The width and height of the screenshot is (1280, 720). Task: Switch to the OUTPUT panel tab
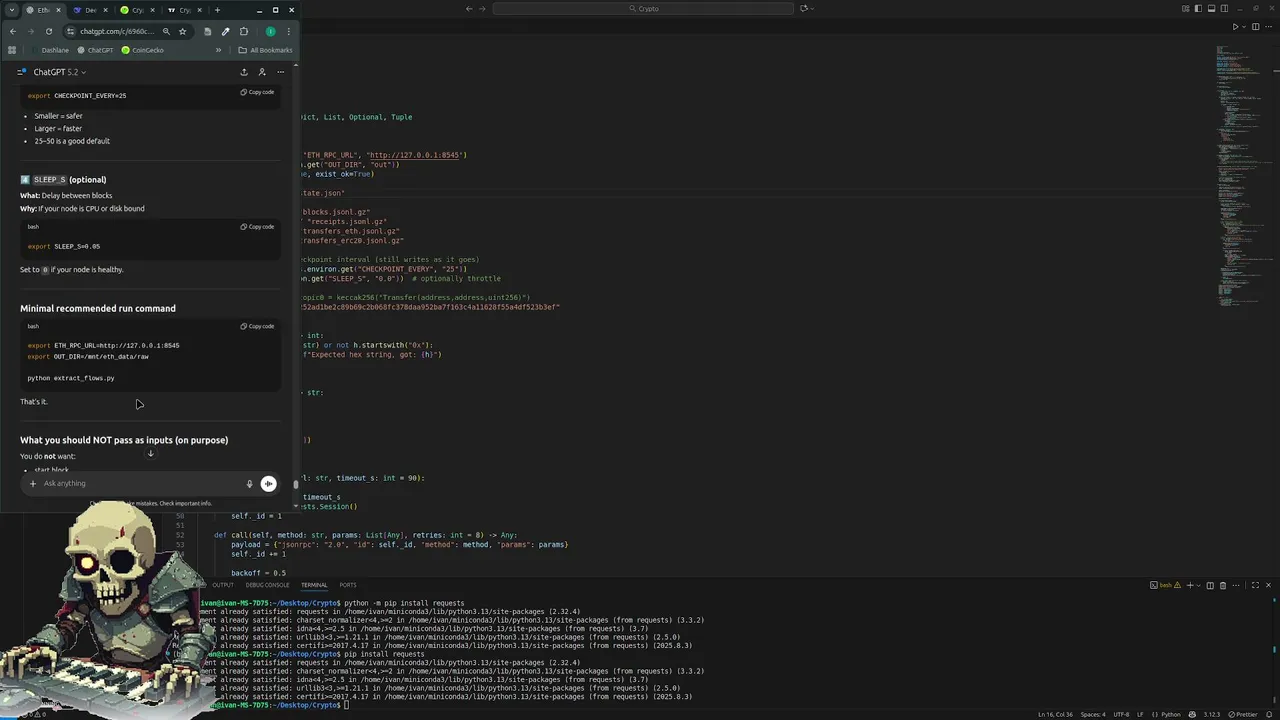[x=223, y=585]
